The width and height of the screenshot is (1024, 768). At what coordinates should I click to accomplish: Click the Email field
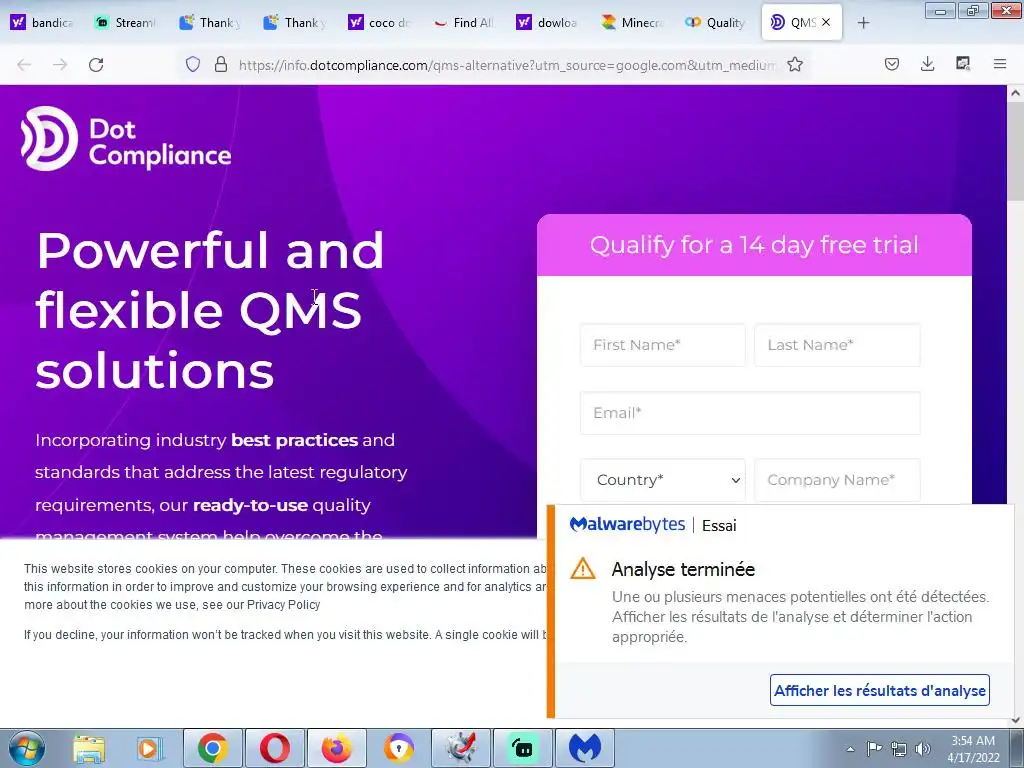pos(750,413)
